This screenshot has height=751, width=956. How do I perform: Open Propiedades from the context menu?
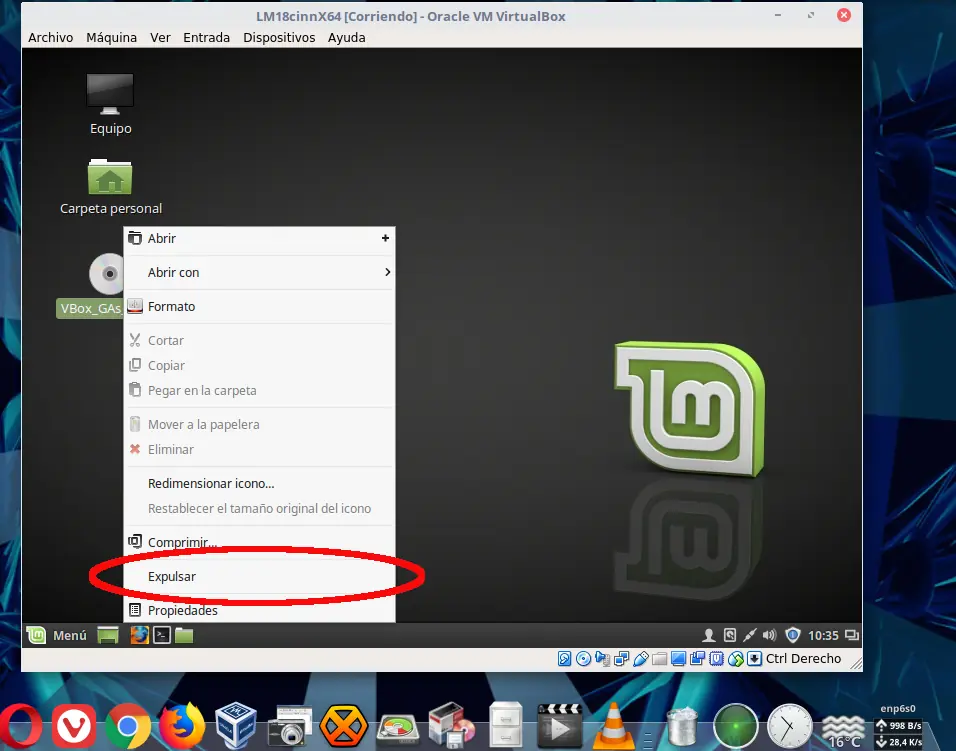coord(259,610)
